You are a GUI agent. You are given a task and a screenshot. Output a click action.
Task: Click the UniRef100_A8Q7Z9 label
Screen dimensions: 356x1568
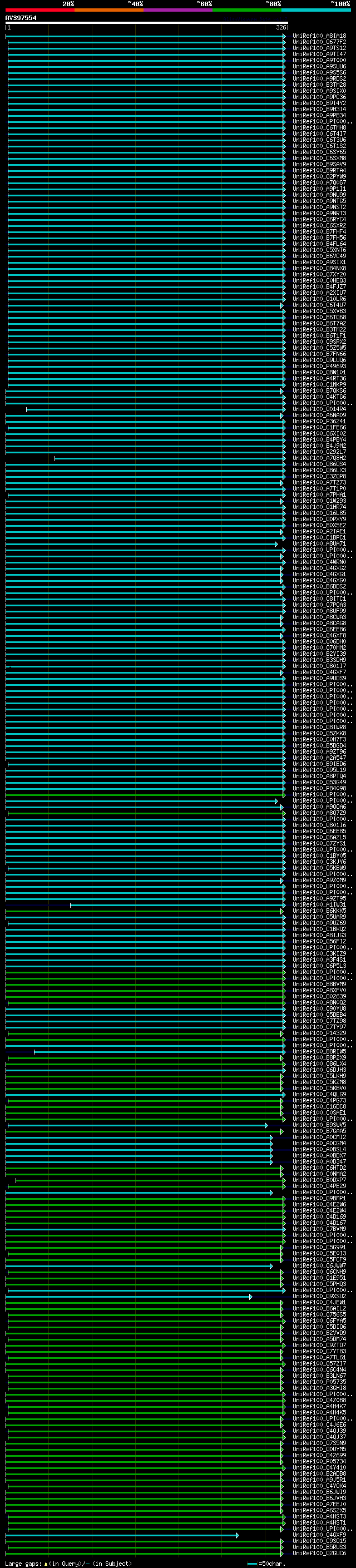point(319,813)
